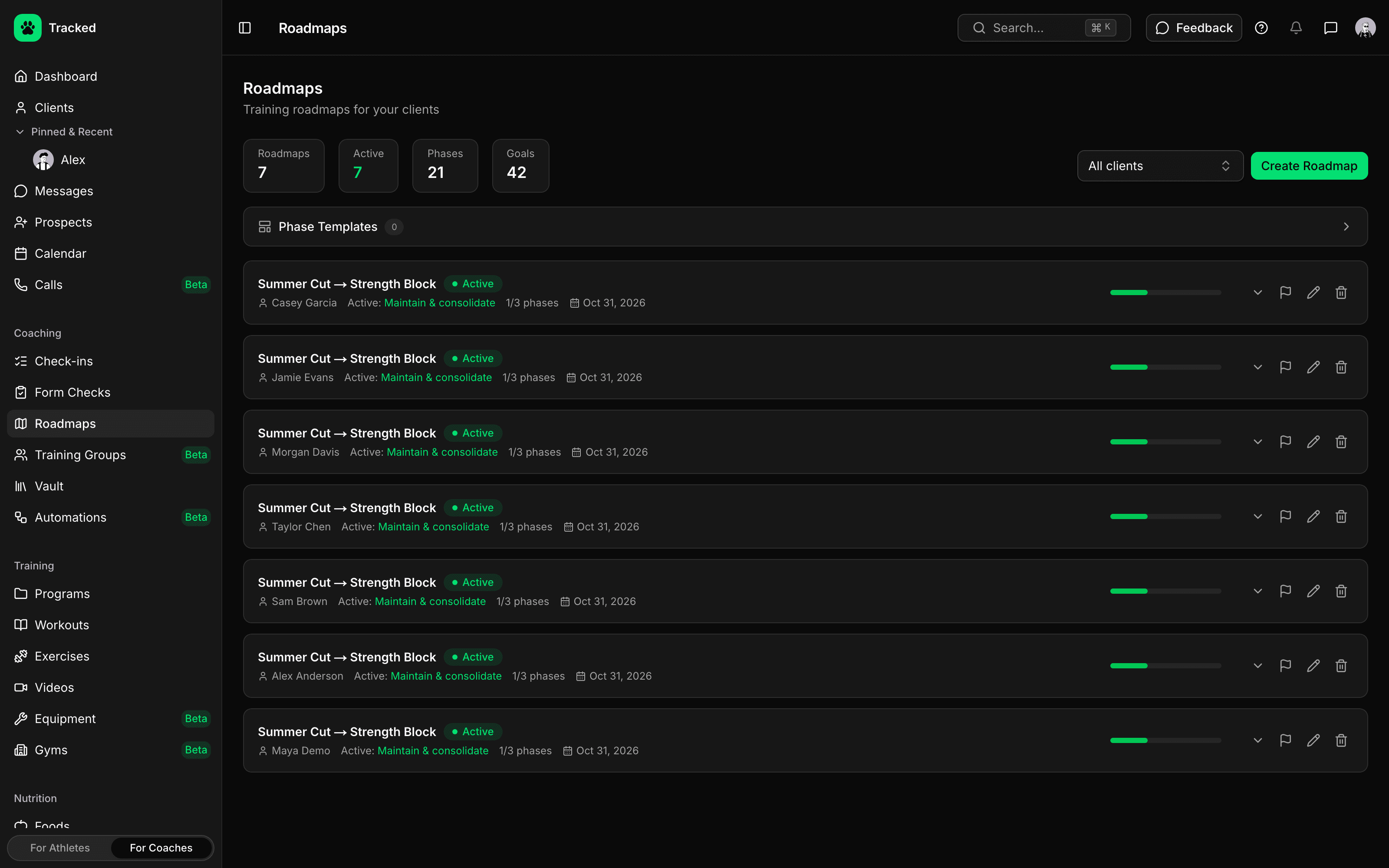
Task: Click the Create Roadmap button
Action: tap(1309, 166)
